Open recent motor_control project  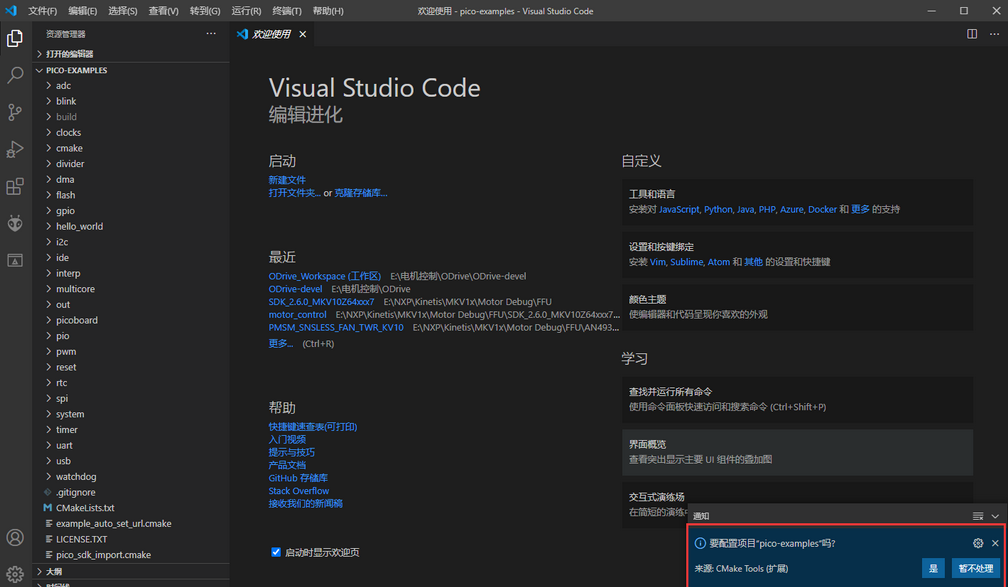pyautogui.click(x=298, y=314)
